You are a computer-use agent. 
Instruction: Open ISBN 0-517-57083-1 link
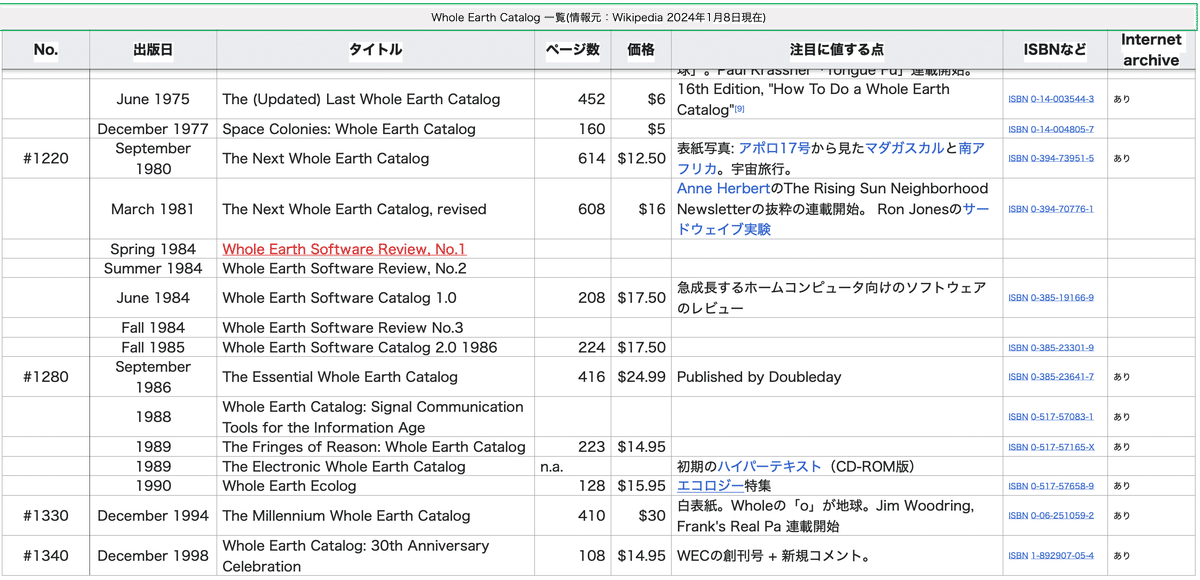1051,417
